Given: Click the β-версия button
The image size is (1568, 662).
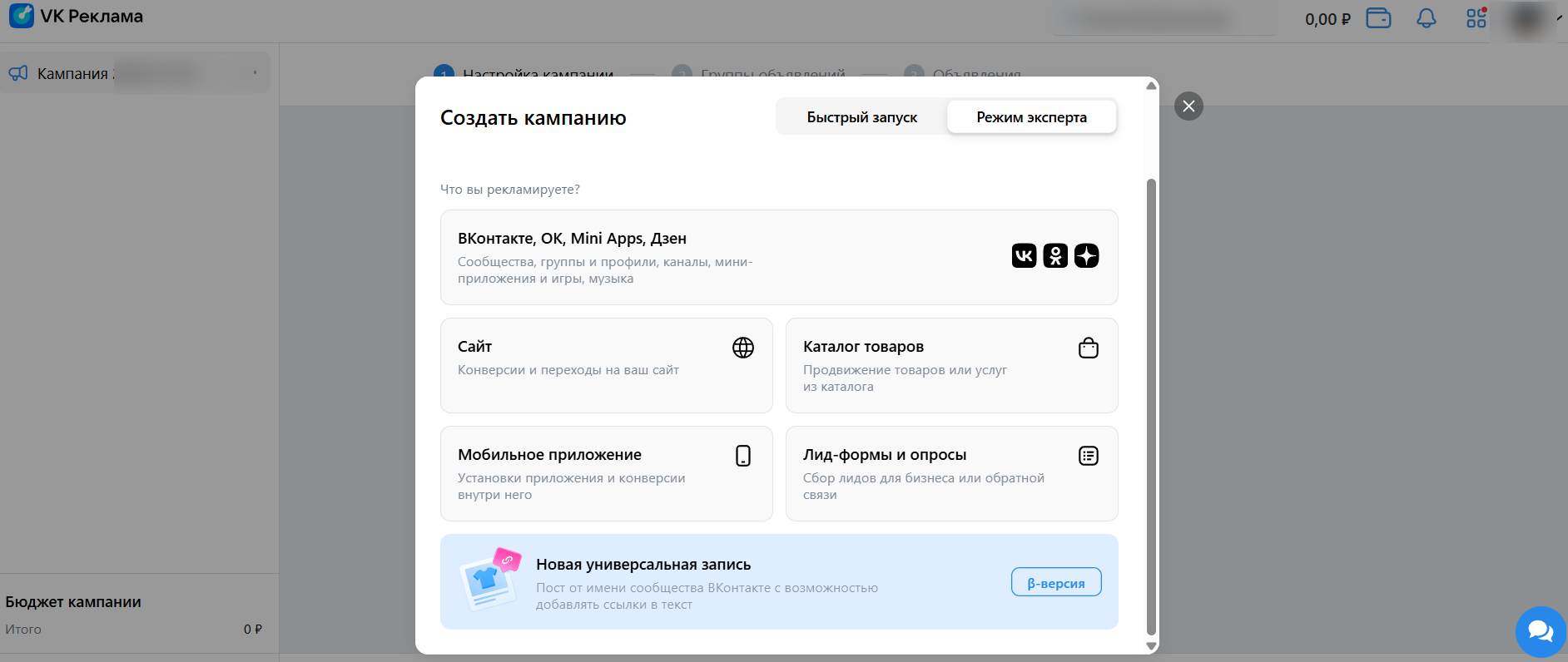Looking at the screenshot, I should 1055,582.
